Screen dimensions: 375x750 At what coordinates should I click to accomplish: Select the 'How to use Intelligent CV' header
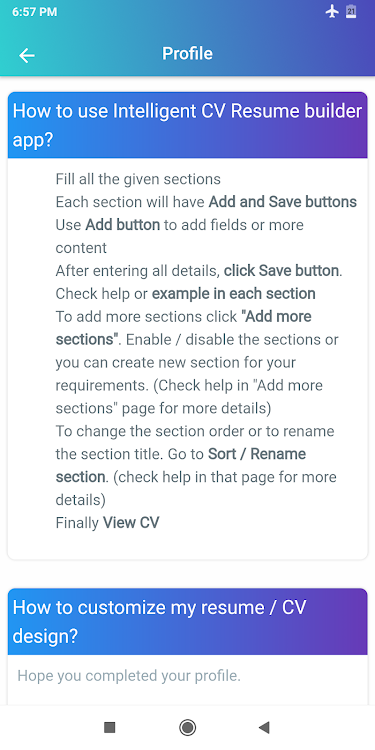point(188,125)
